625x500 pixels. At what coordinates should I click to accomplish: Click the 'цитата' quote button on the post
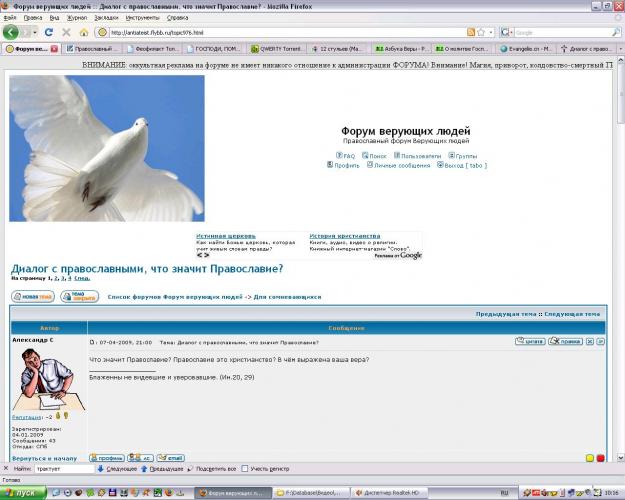(531, 342)
